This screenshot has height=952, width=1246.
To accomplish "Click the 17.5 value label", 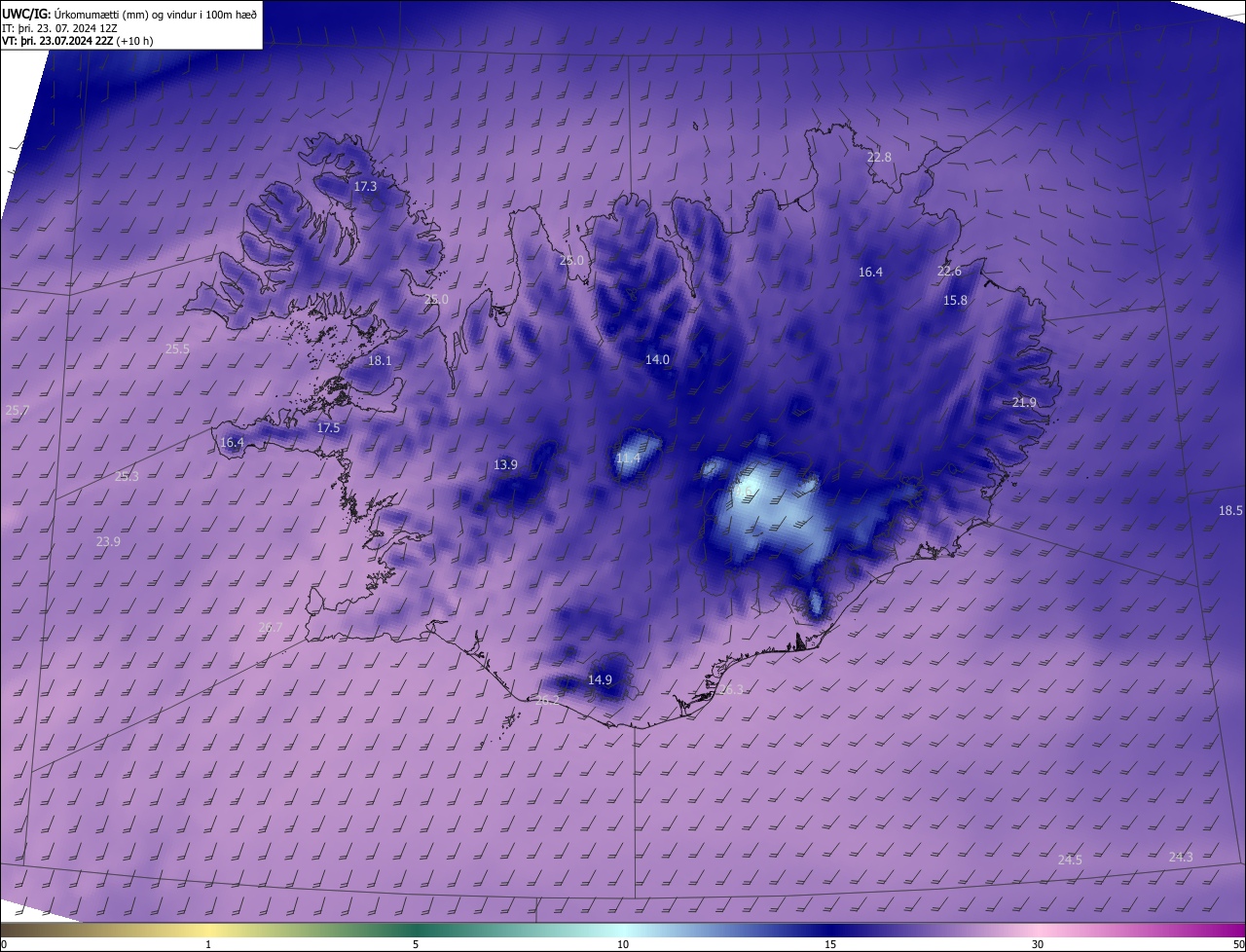I will (x=328, y=428).
